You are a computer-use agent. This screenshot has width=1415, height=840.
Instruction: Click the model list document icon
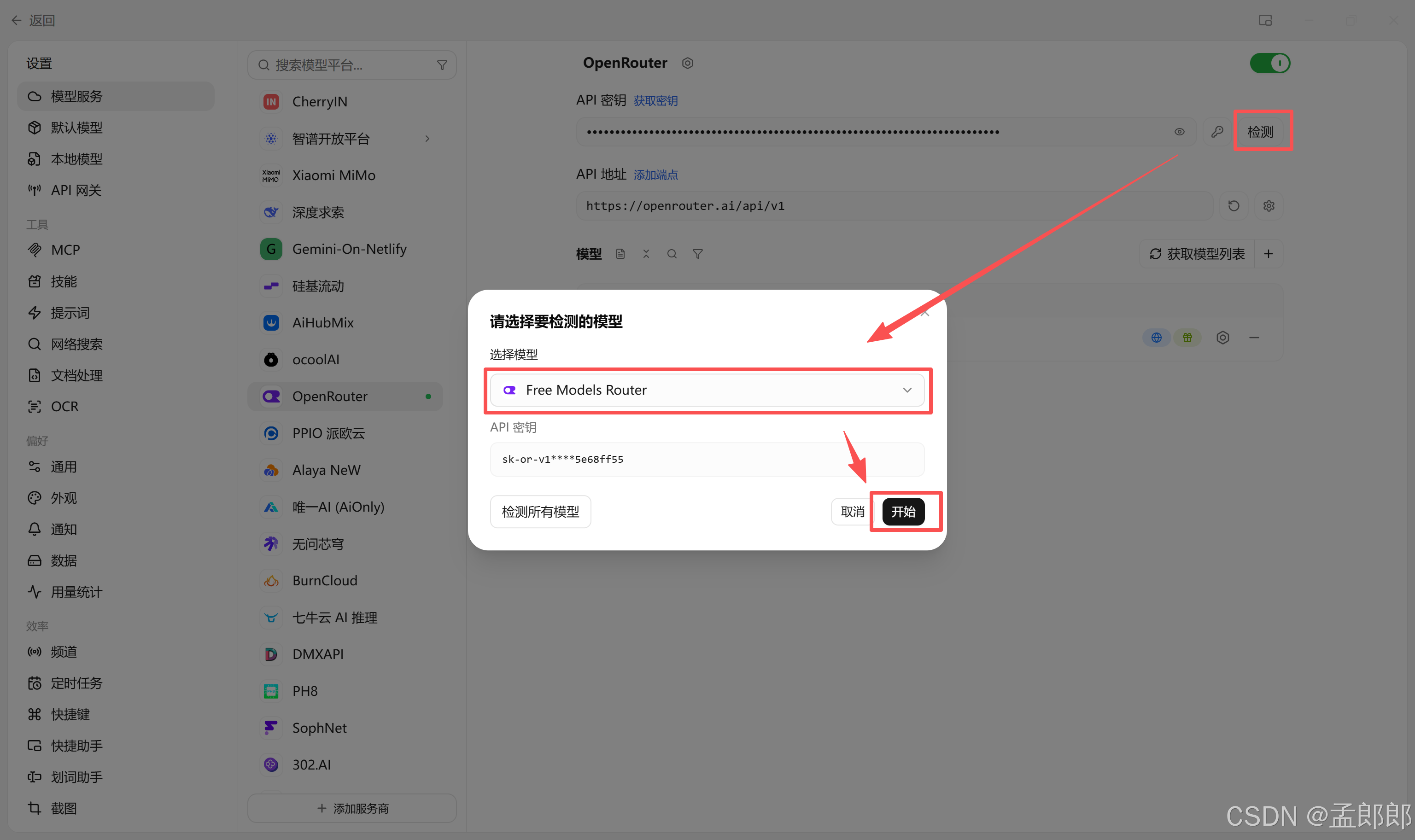point(620,254)
